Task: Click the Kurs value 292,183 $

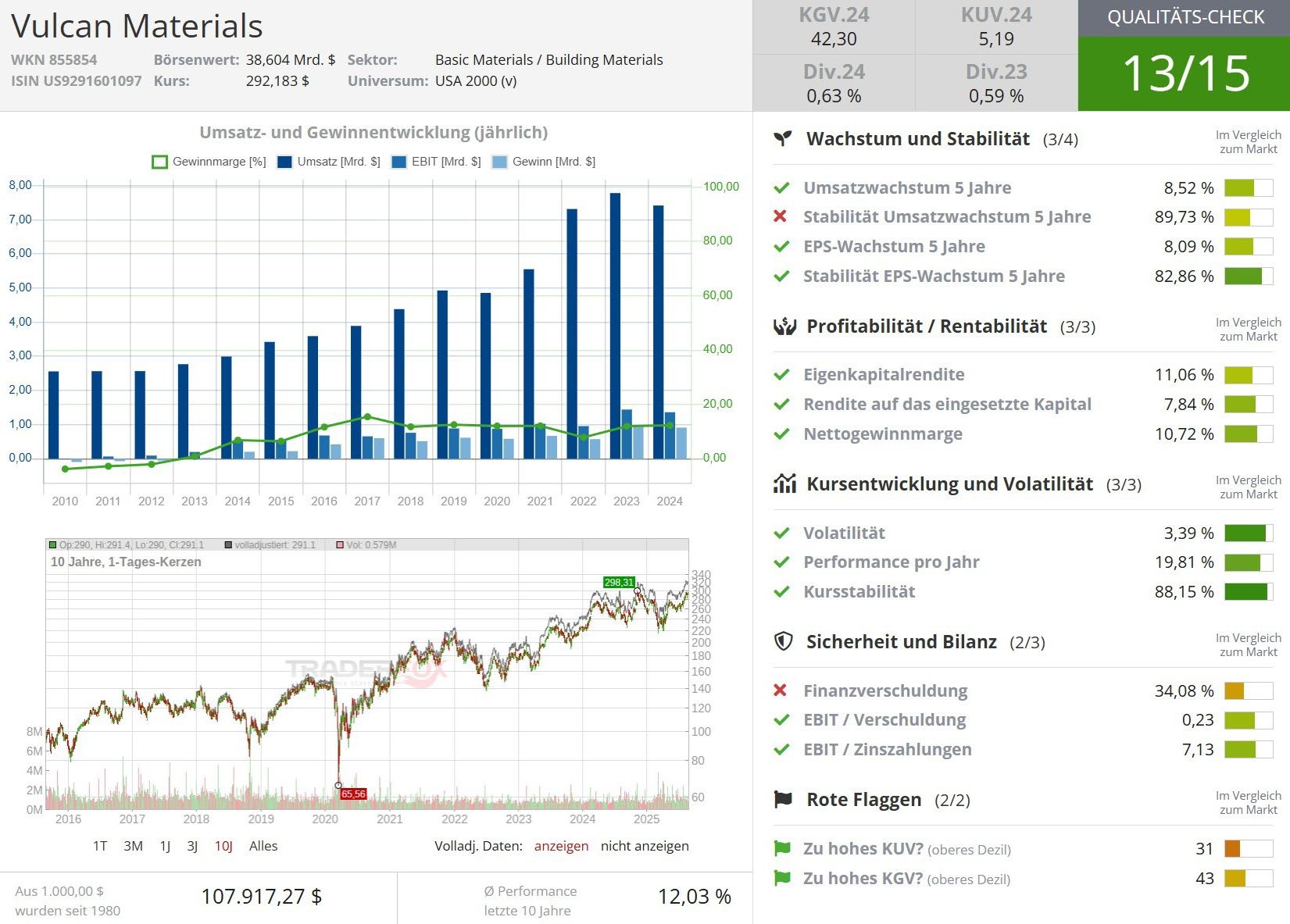Action: 277,81
